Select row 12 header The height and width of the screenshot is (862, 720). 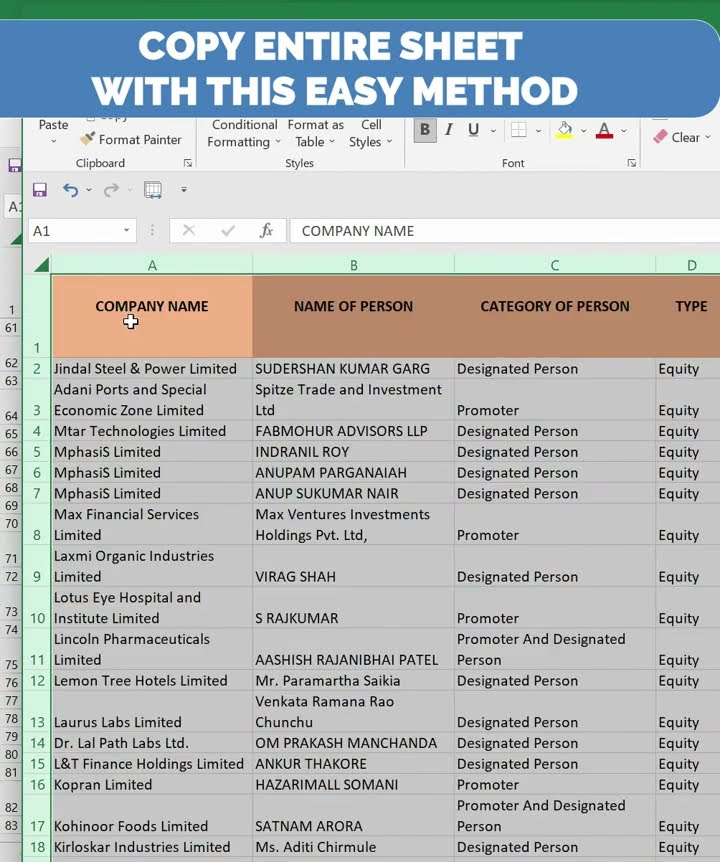pyautogui.click(x=37, y=681)
